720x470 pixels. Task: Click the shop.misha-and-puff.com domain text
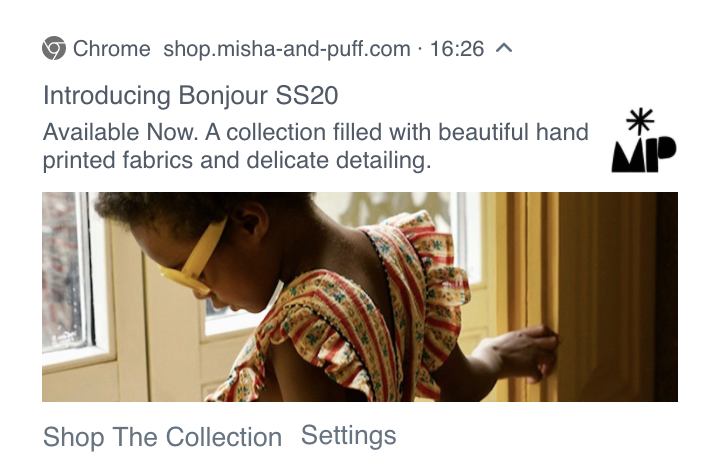[x=287, y=49]
